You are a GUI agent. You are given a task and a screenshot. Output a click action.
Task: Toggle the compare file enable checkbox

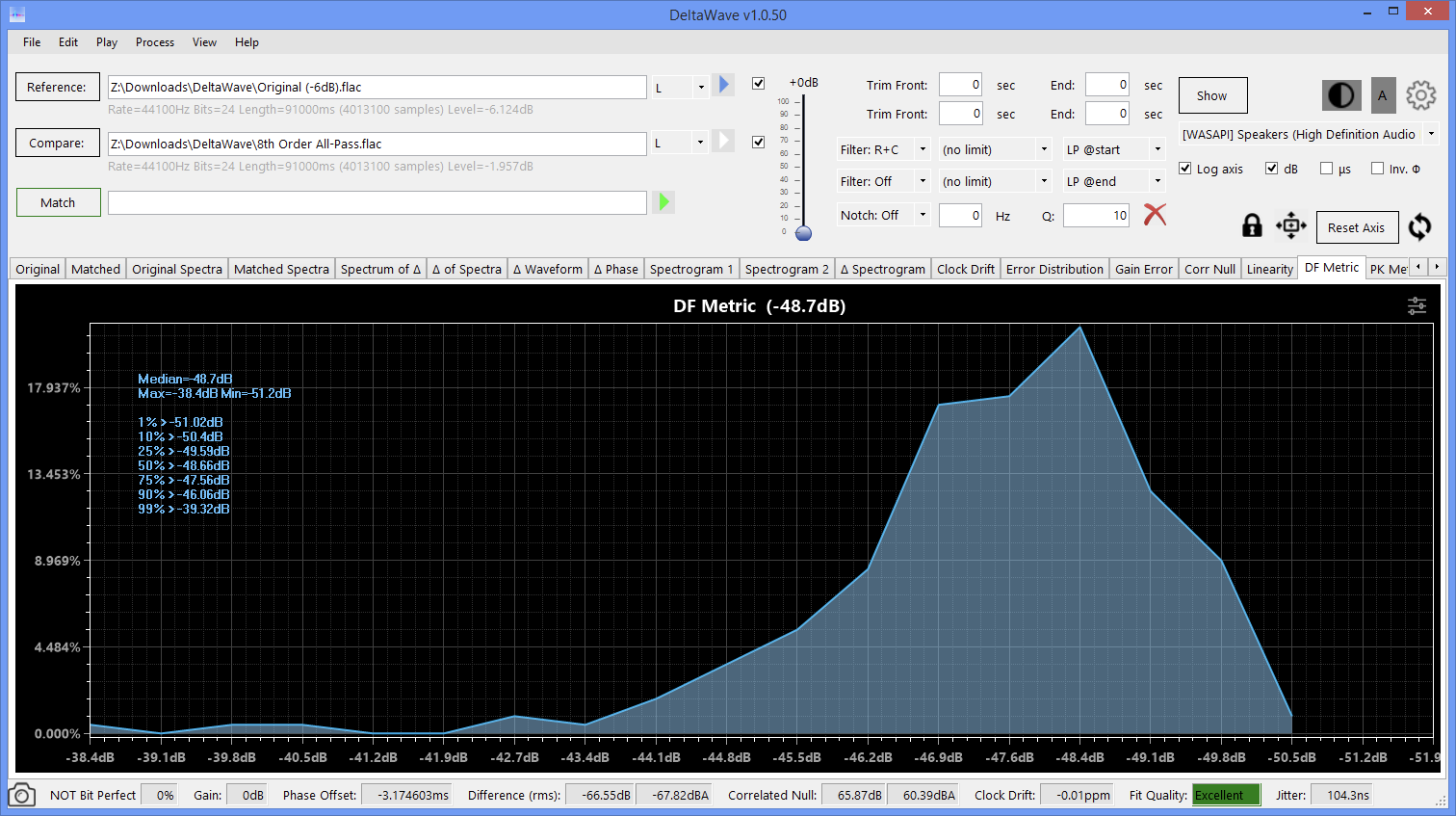(759, 142)
